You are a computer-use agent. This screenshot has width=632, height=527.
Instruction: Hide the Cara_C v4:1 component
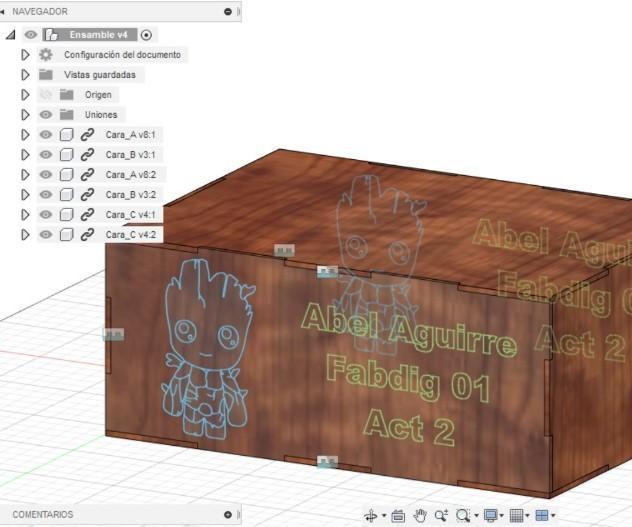coord(46,215)
